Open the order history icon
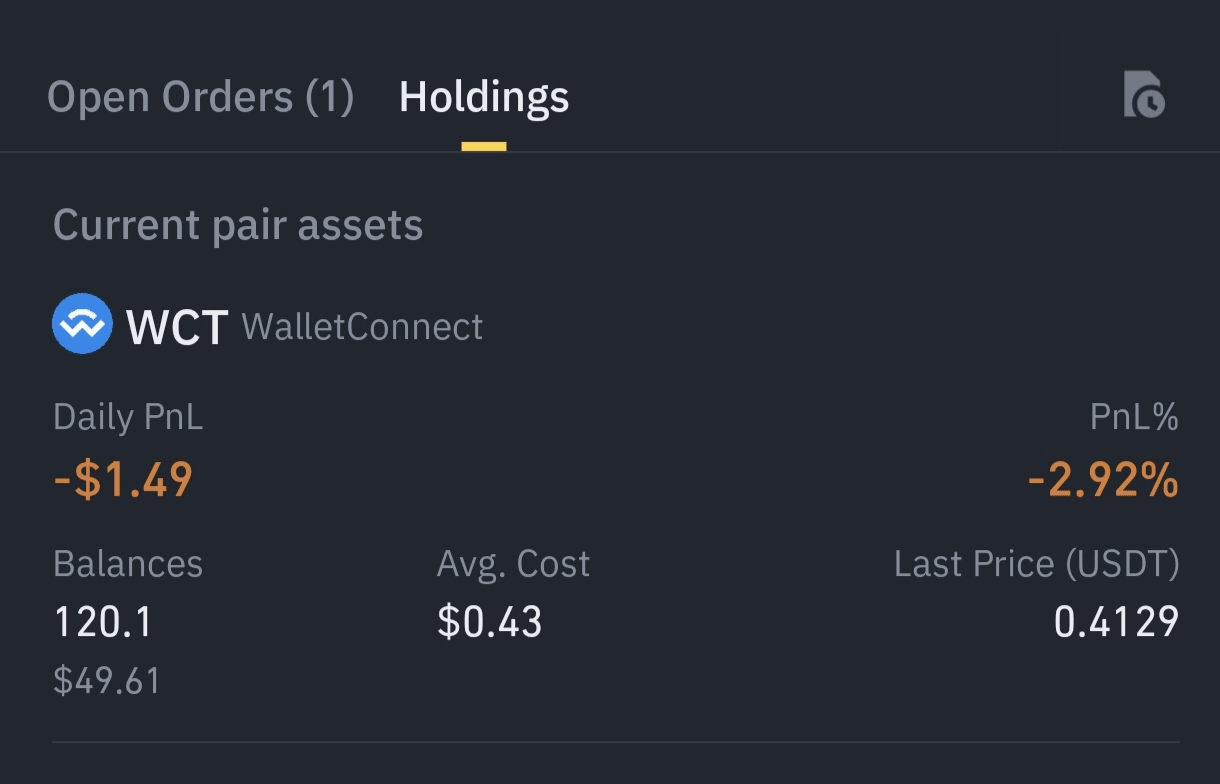The image size is (1220, 784). [x=1144, y=95]
